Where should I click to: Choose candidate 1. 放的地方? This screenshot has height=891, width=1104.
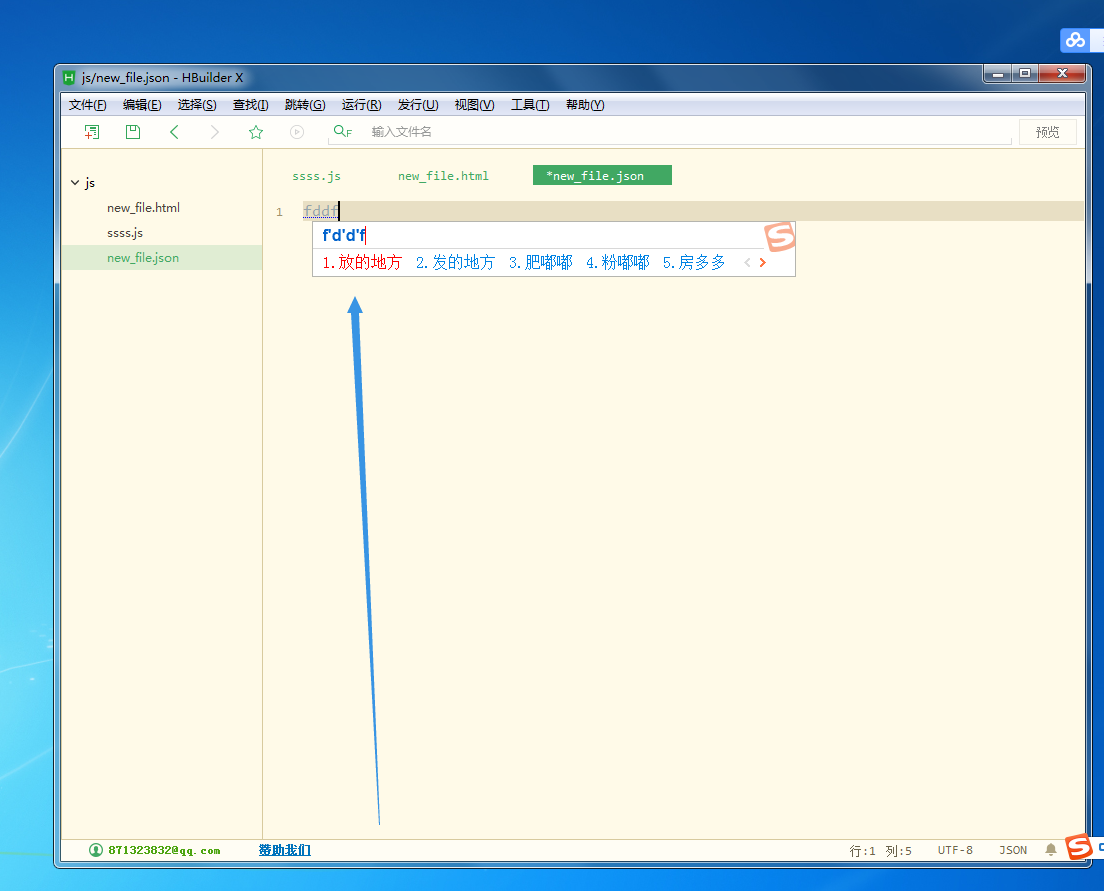tap(362, 263)
